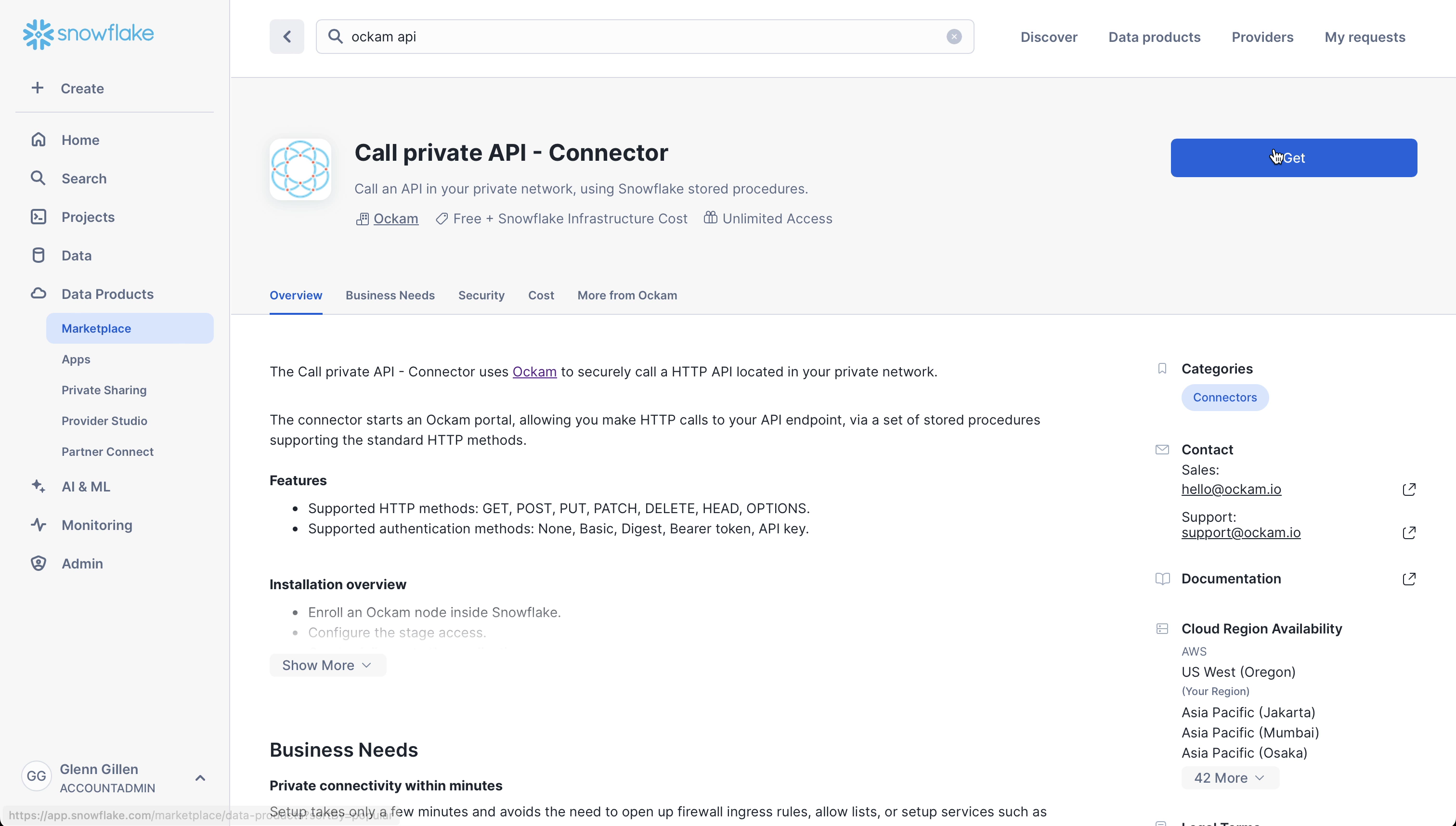1456x826 pixels.
Task: Select the Security tab
Action: coord(481,295)
